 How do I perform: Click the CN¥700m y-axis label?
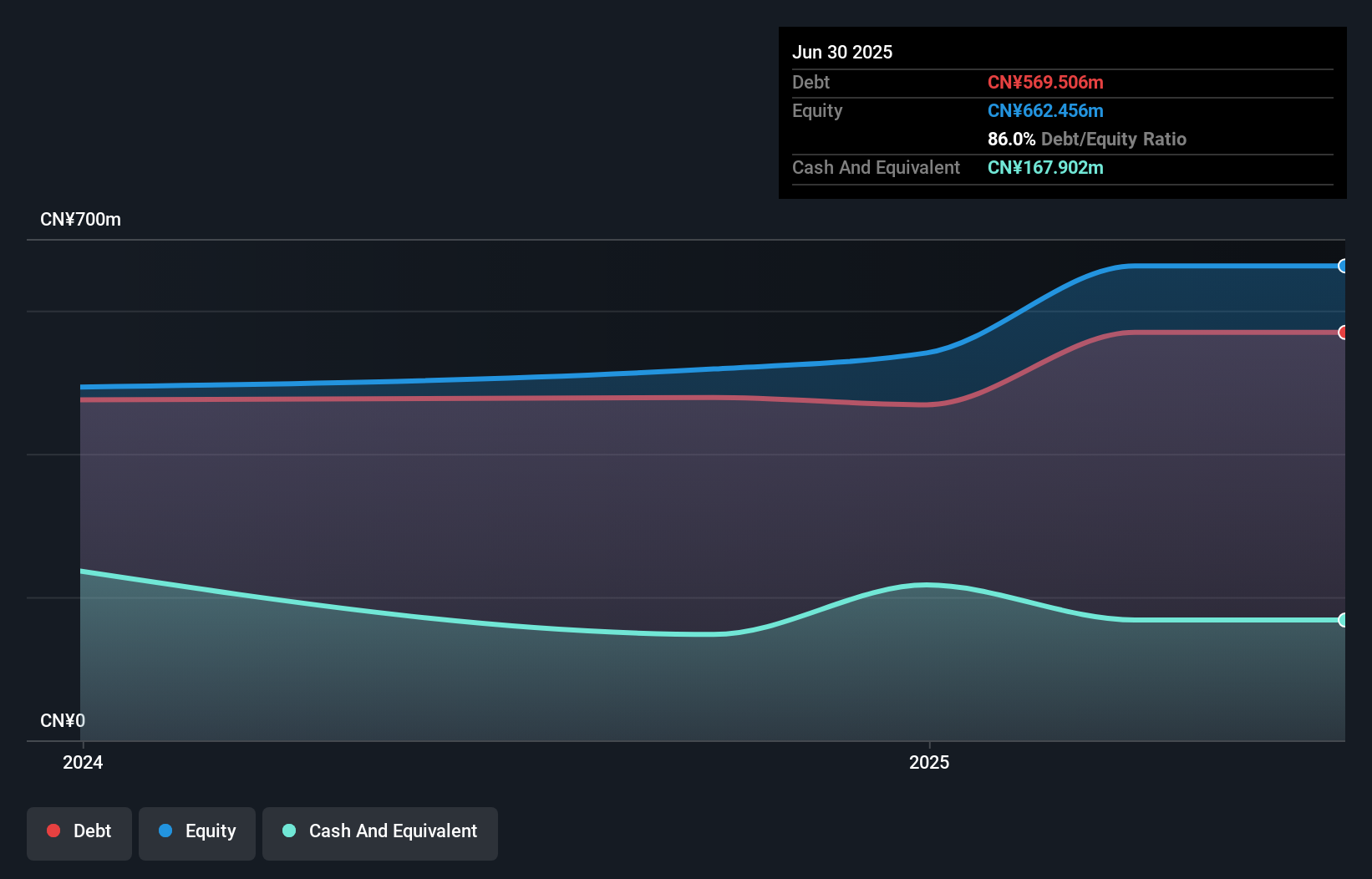coord(80,220)
